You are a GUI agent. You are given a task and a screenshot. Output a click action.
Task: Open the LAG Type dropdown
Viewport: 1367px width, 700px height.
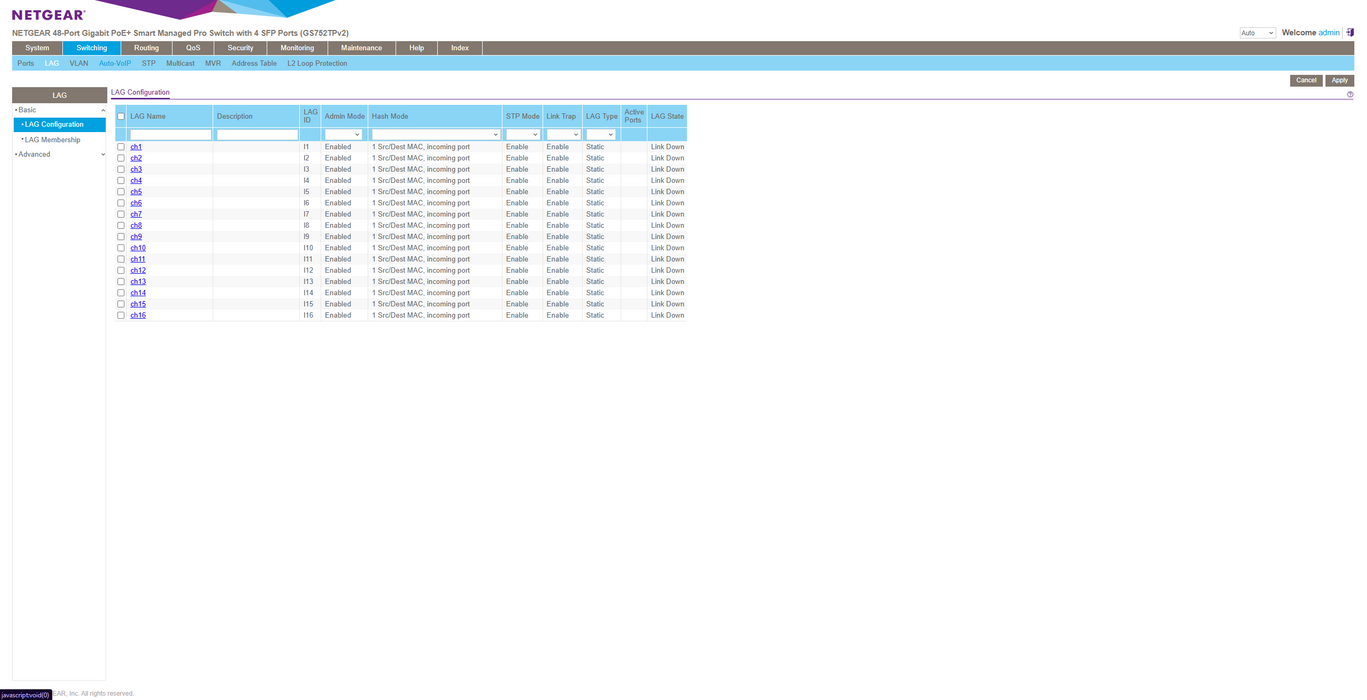pos(600,134)
